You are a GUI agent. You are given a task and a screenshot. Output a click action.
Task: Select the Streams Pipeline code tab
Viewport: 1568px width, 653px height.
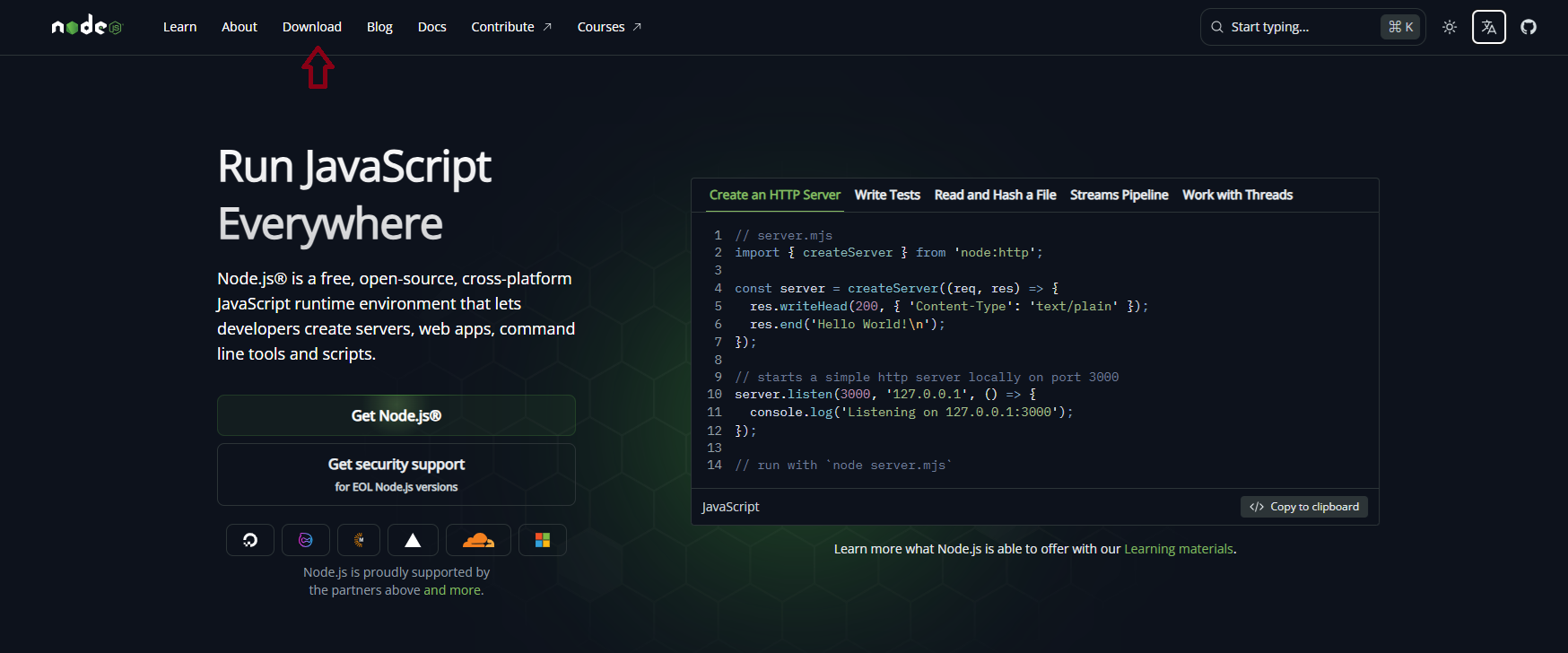(x=1119, y=195)
